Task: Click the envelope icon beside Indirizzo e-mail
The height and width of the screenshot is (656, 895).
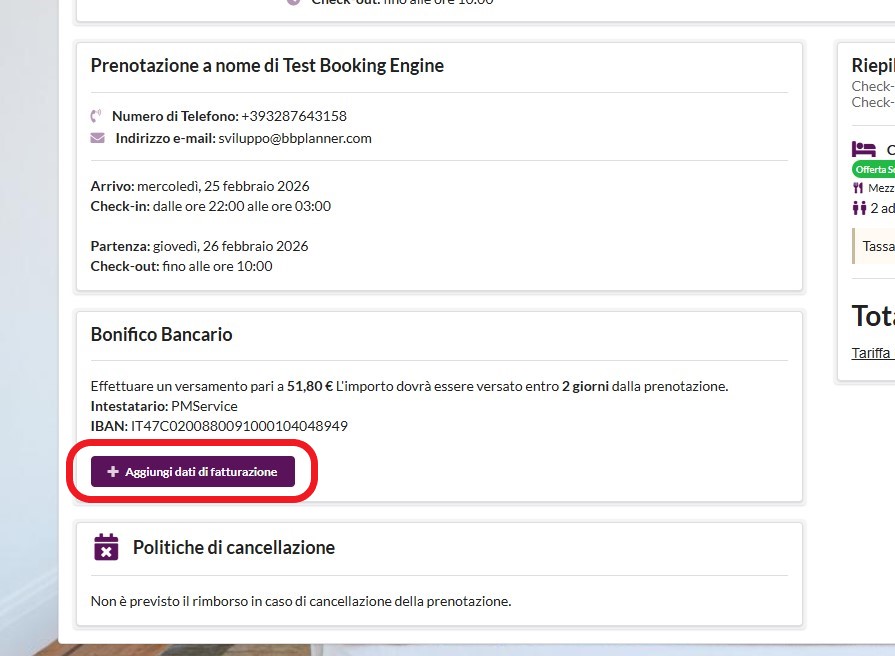Action: [97, 138]
